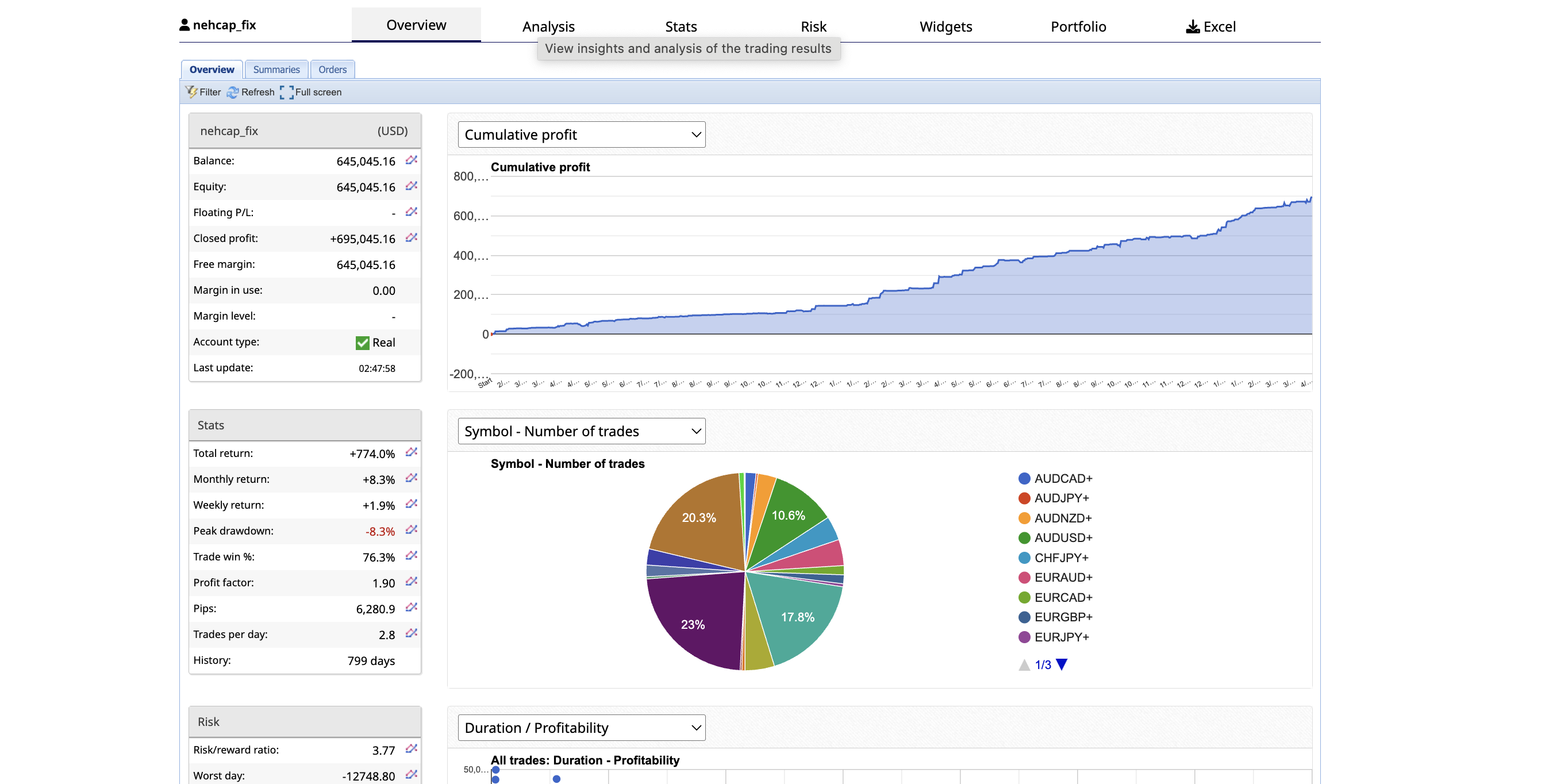Click chart icon beside Closed profit
Screen dimensions: 1545x784
pos(411,237)
